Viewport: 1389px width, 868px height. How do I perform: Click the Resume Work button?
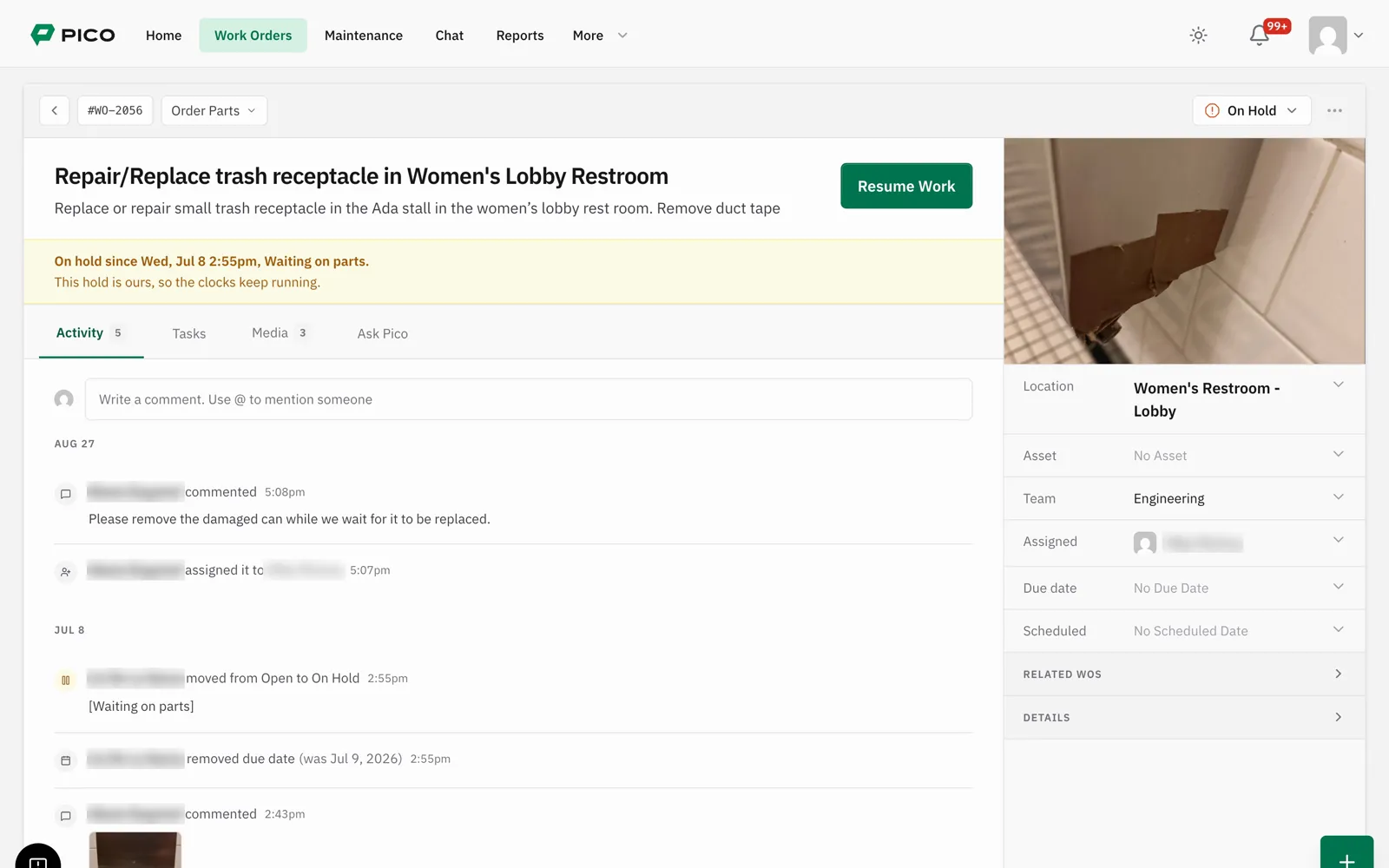click(x=906, y=186)
